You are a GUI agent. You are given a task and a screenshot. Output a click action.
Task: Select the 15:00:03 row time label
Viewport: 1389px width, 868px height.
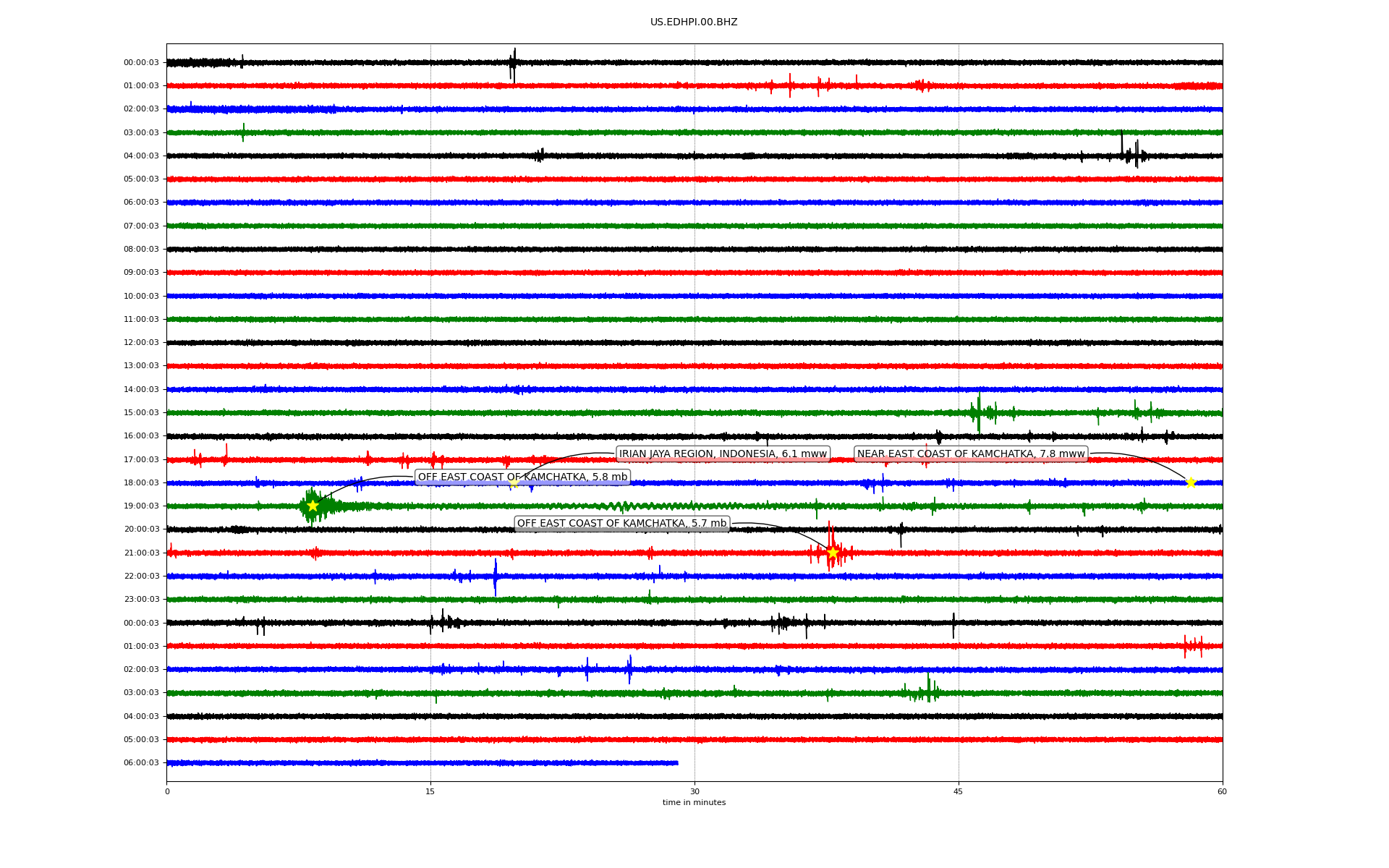tap(141, 413)
